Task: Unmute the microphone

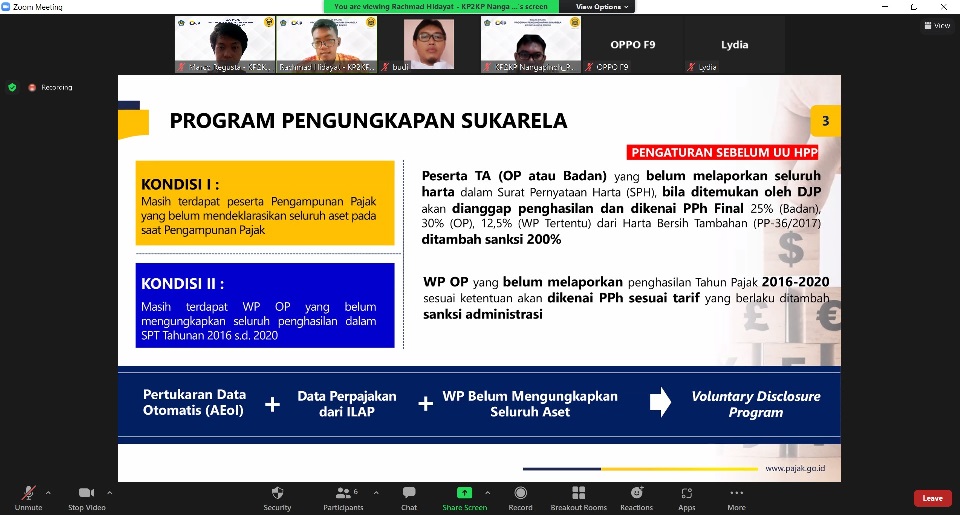Action: point(28,494)
